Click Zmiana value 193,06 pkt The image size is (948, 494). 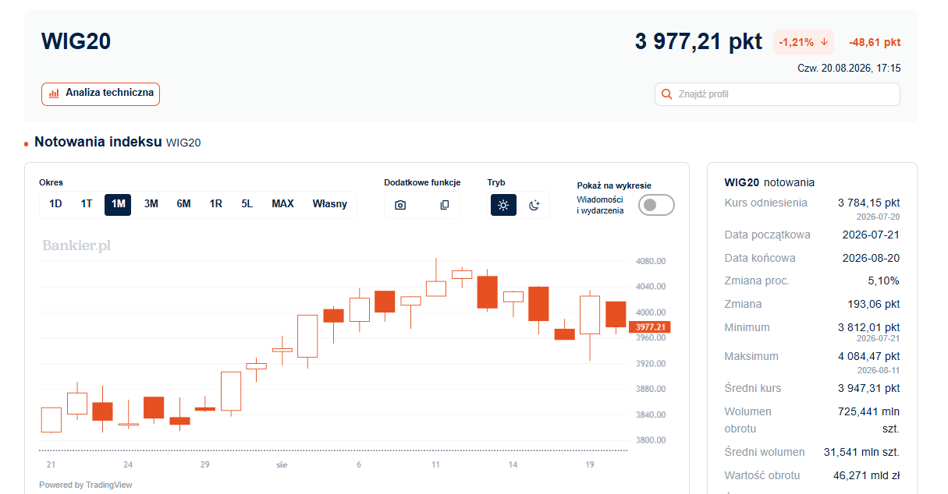pyautogui.click(x=874, y=304)
